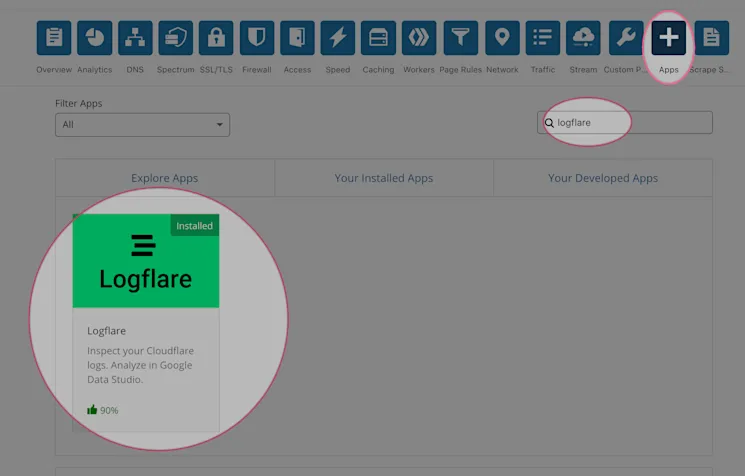Open the Logflare app card image
Image resolution: width=745 pixels, height=476 pixels.
click(x=146, y=261)
